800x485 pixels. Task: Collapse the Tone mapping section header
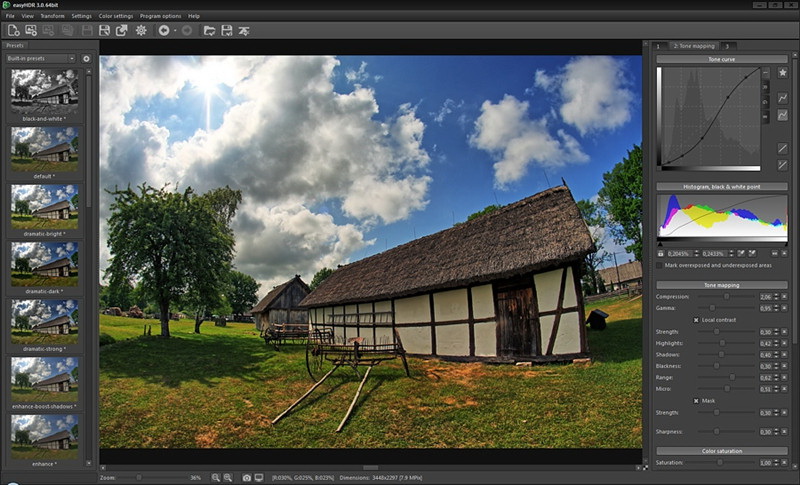[722, 285]
